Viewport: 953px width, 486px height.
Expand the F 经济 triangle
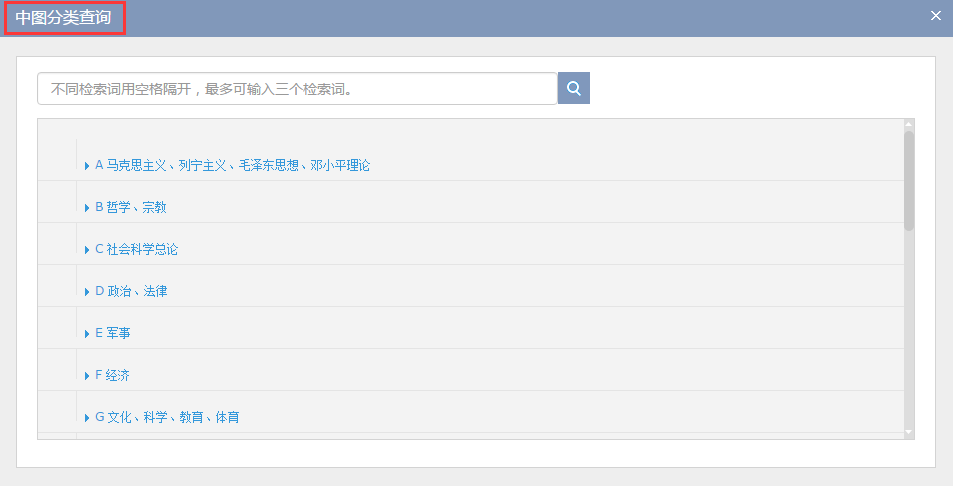pos(87,376)
